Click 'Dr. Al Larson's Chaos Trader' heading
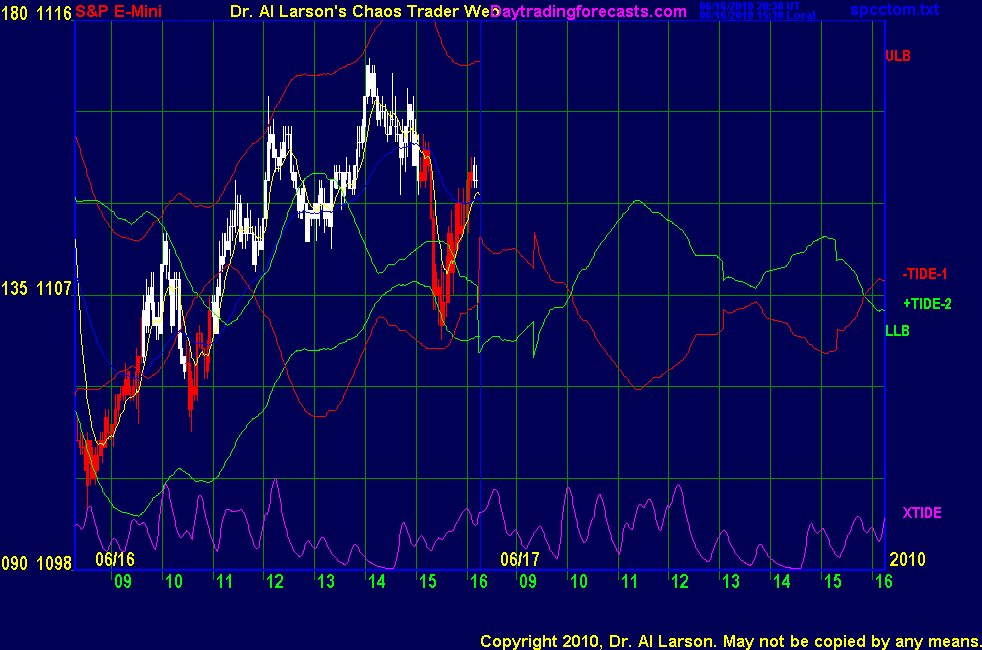Image resolution: width=982 pixels, height=650 pixels. (x=351, y=11)
